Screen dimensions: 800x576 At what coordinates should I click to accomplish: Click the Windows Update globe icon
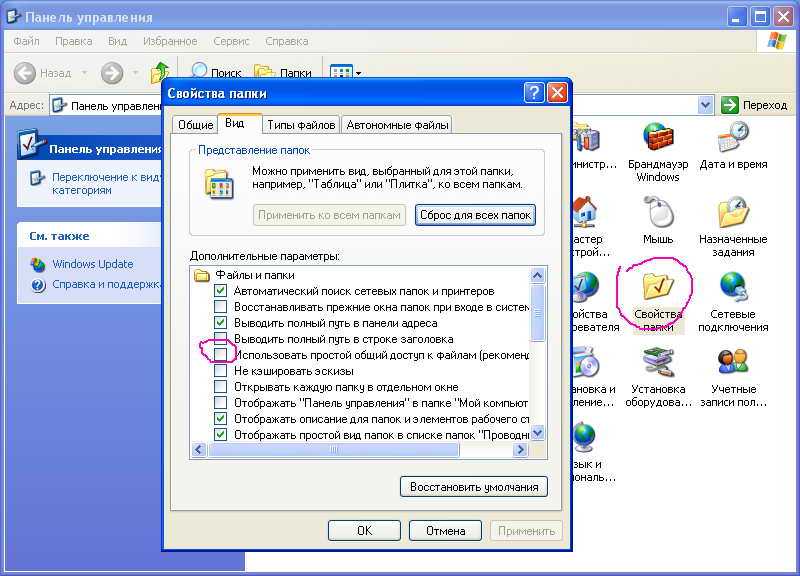[38, 264]
